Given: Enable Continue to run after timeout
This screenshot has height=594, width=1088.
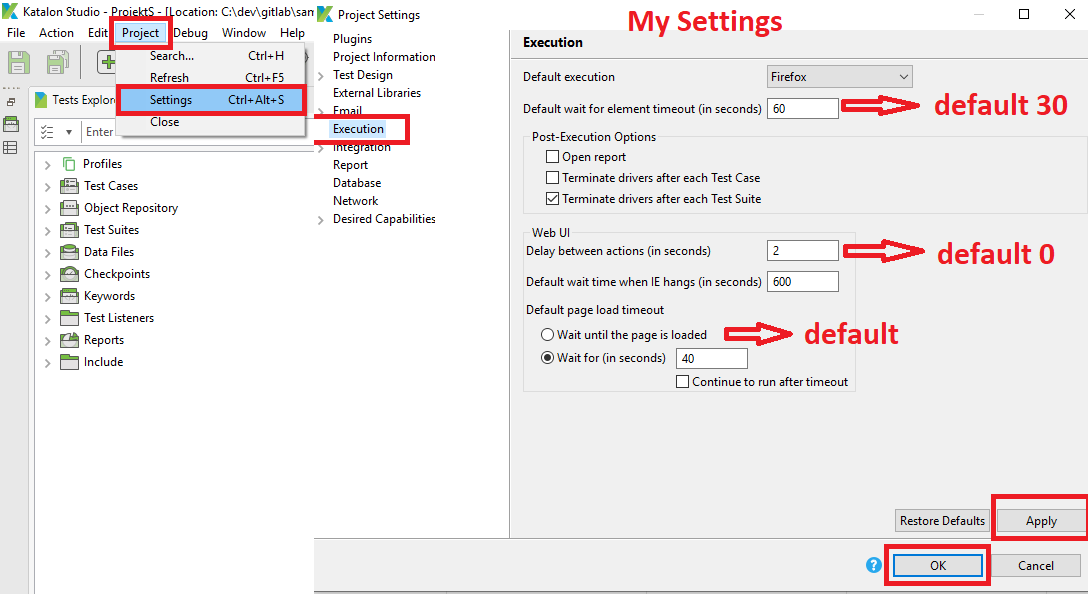Looking at the screenshot, I should point(683,382).
